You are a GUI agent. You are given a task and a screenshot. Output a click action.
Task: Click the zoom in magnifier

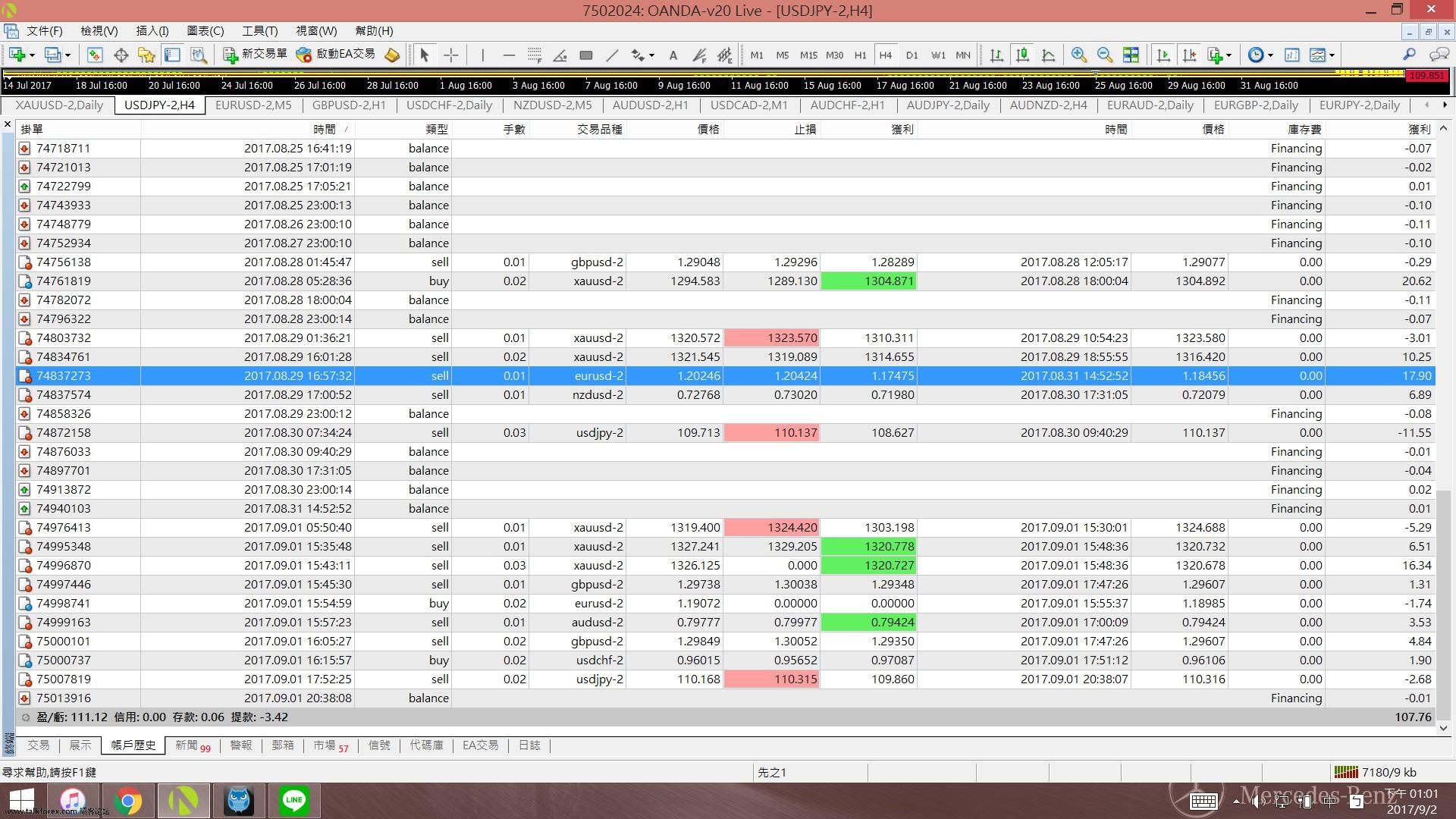point(1078,55)
